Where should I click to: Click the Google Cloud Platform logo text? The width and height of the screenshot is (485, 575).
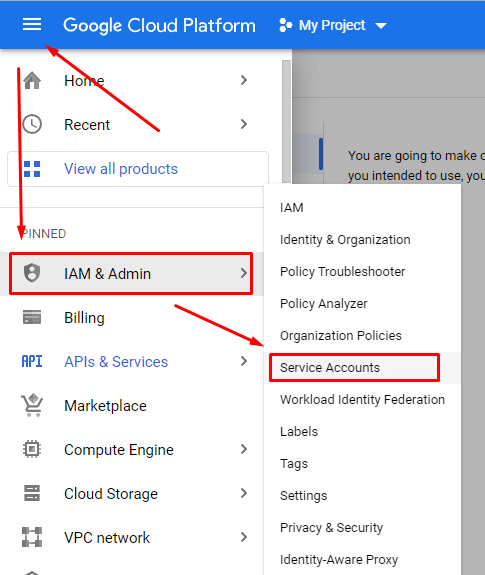(x=159, y=25)
